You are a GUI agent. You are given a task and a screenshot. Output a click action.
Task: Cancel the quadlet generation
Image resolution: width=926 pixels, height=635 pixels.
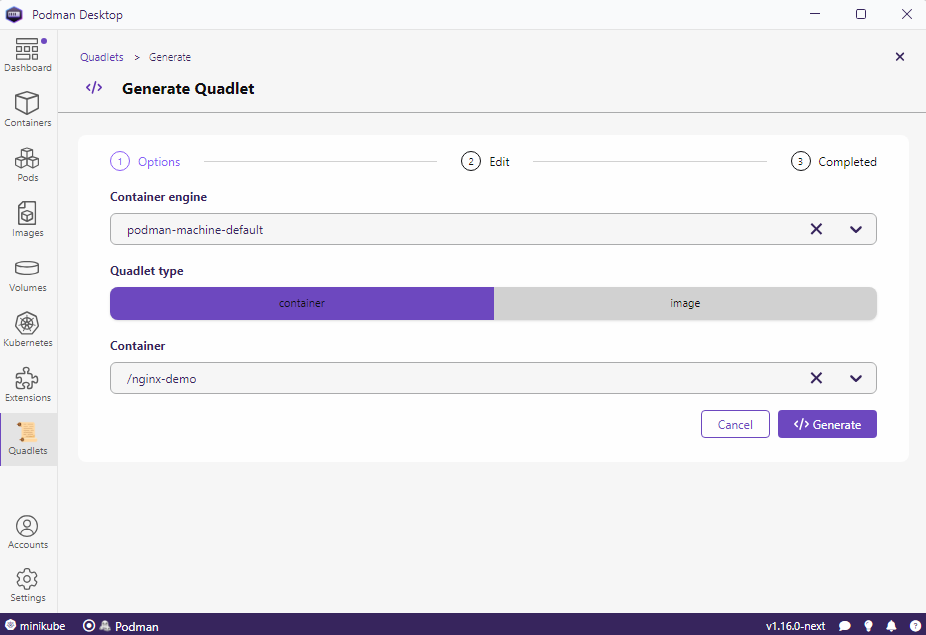point(735,424)
